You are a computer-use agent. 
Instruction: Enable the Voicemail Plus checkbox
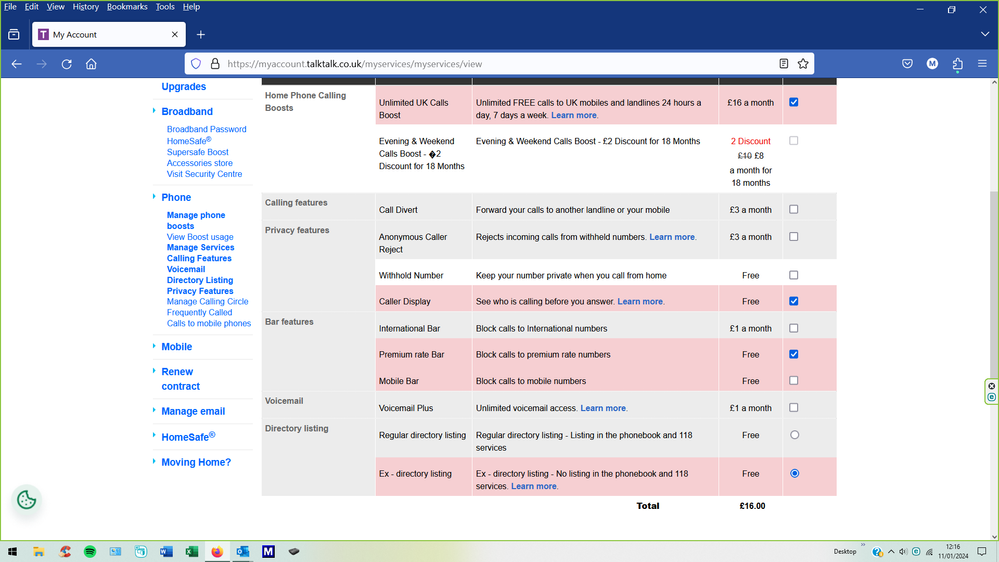[x=794, y=408]
